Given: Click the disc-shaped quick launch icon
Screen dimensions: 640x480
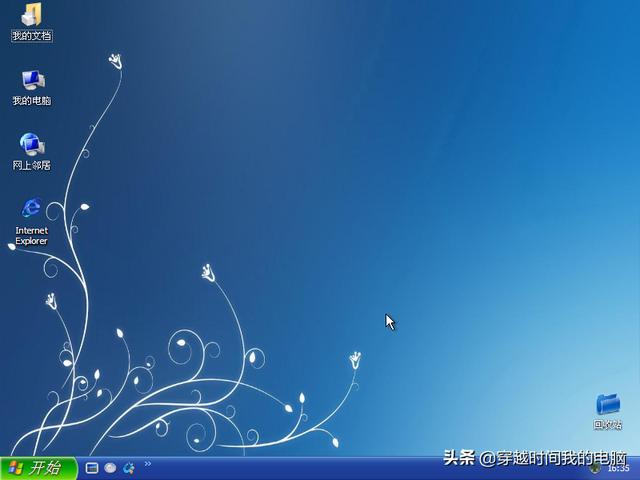Looking at the screenshot, I should point(110,468).
